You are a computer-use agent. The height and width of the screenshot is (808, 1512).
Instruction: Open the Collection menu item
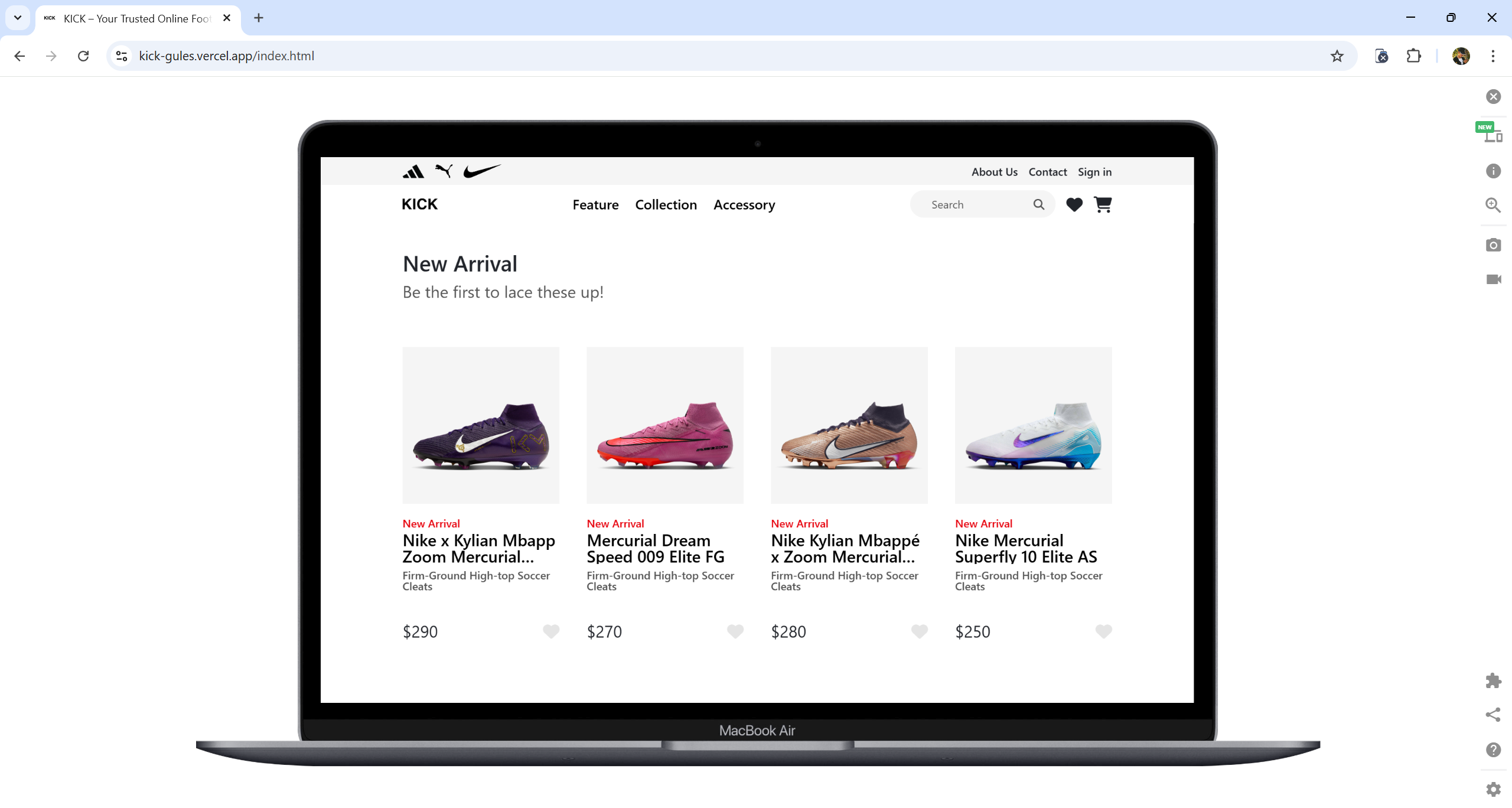coord(666,205)
